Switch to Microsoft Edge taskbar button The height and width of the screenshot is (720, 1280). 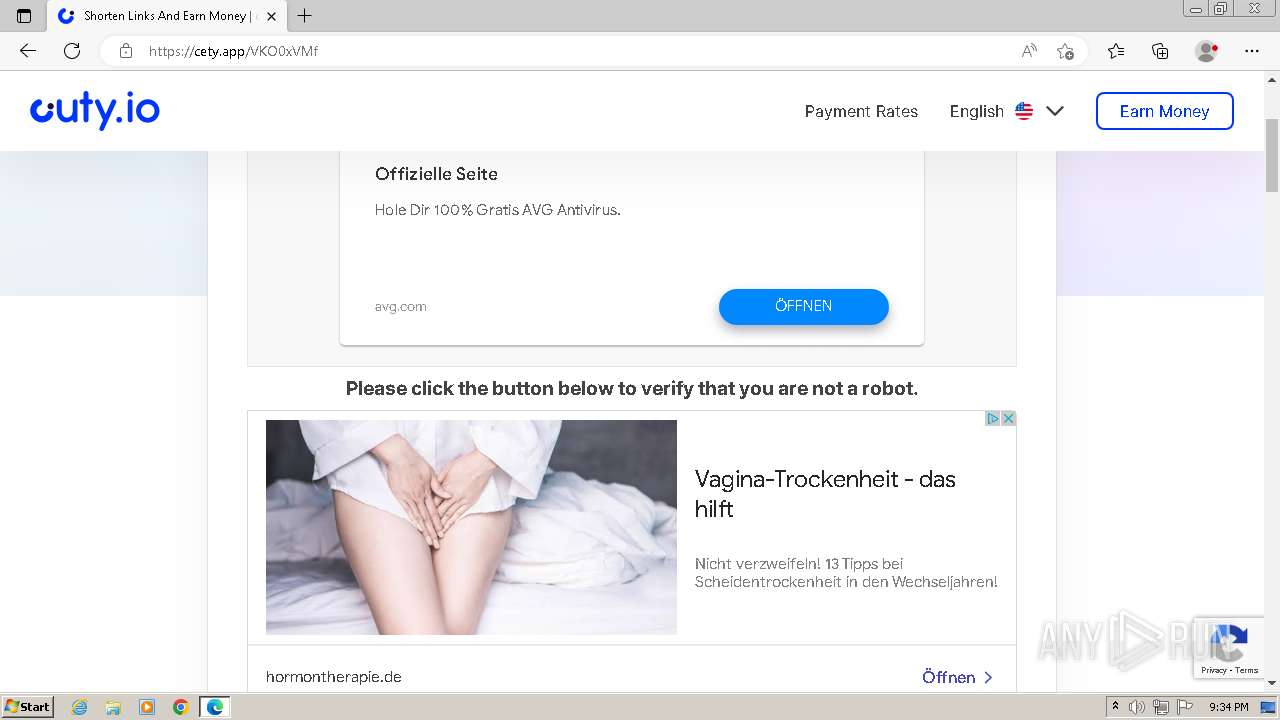pos(215,707)
